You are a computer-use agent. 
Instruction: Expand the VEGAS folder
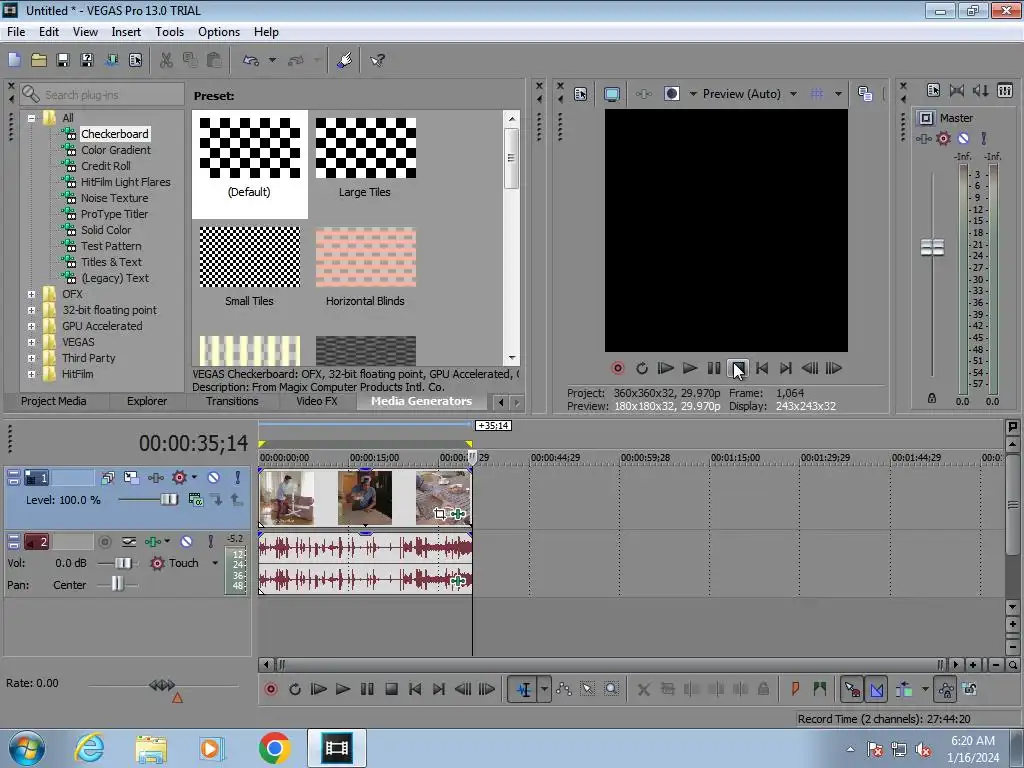[x=31, y=342]
